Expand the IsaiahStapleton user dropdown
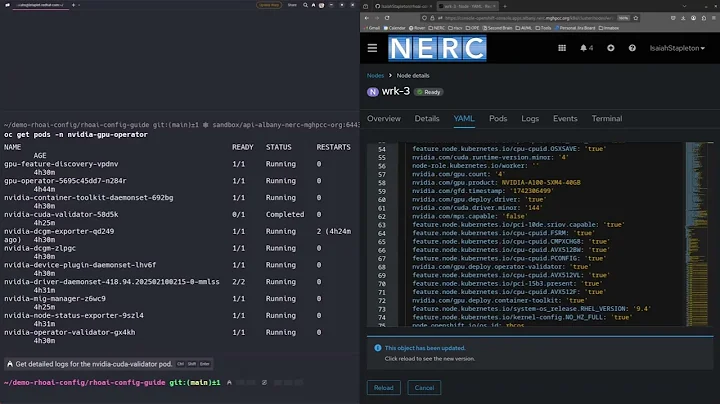The width and height of the screenshot is (720, 404). pyautogui.click(x=677, y=48)
